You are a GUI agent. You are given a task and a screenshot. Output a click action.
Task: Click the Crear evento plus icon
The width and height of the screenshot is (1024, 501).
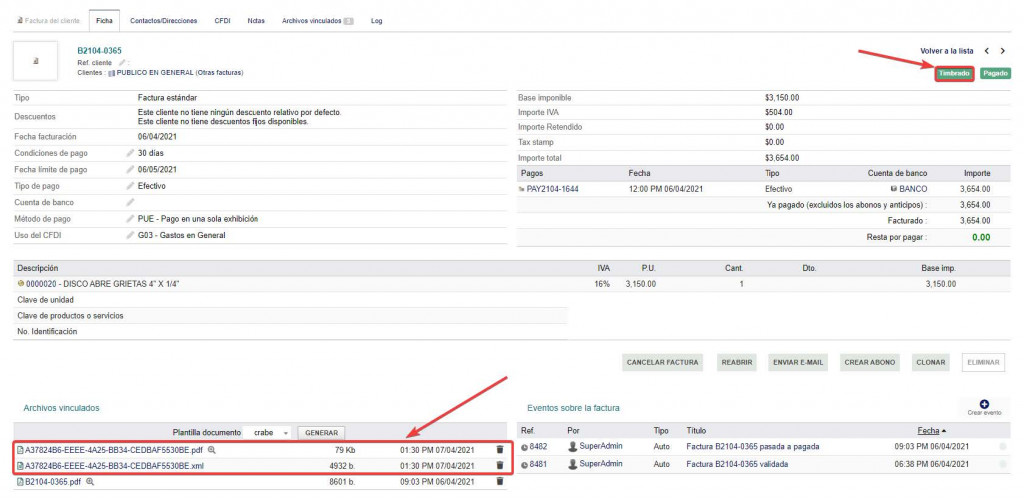point(983,403)
